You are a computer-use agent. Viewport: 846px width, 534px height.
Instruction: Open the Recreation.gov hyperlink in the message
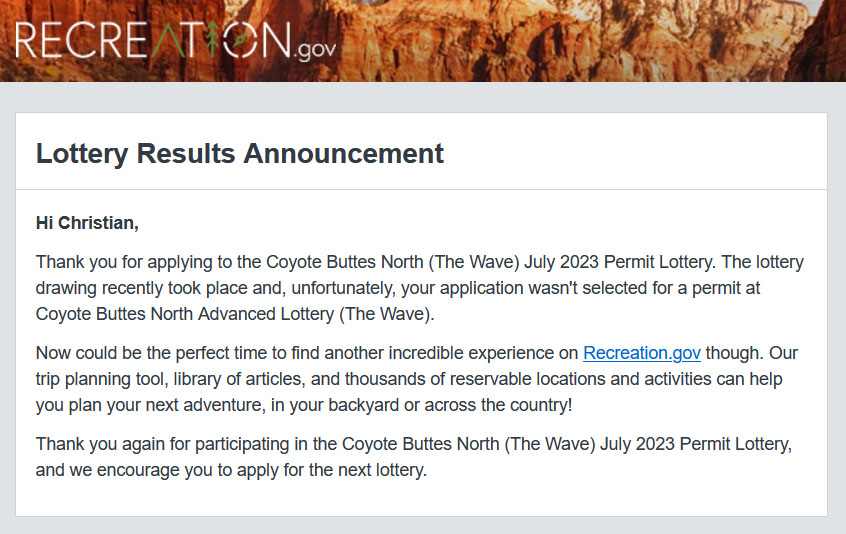tap(642, 353)
